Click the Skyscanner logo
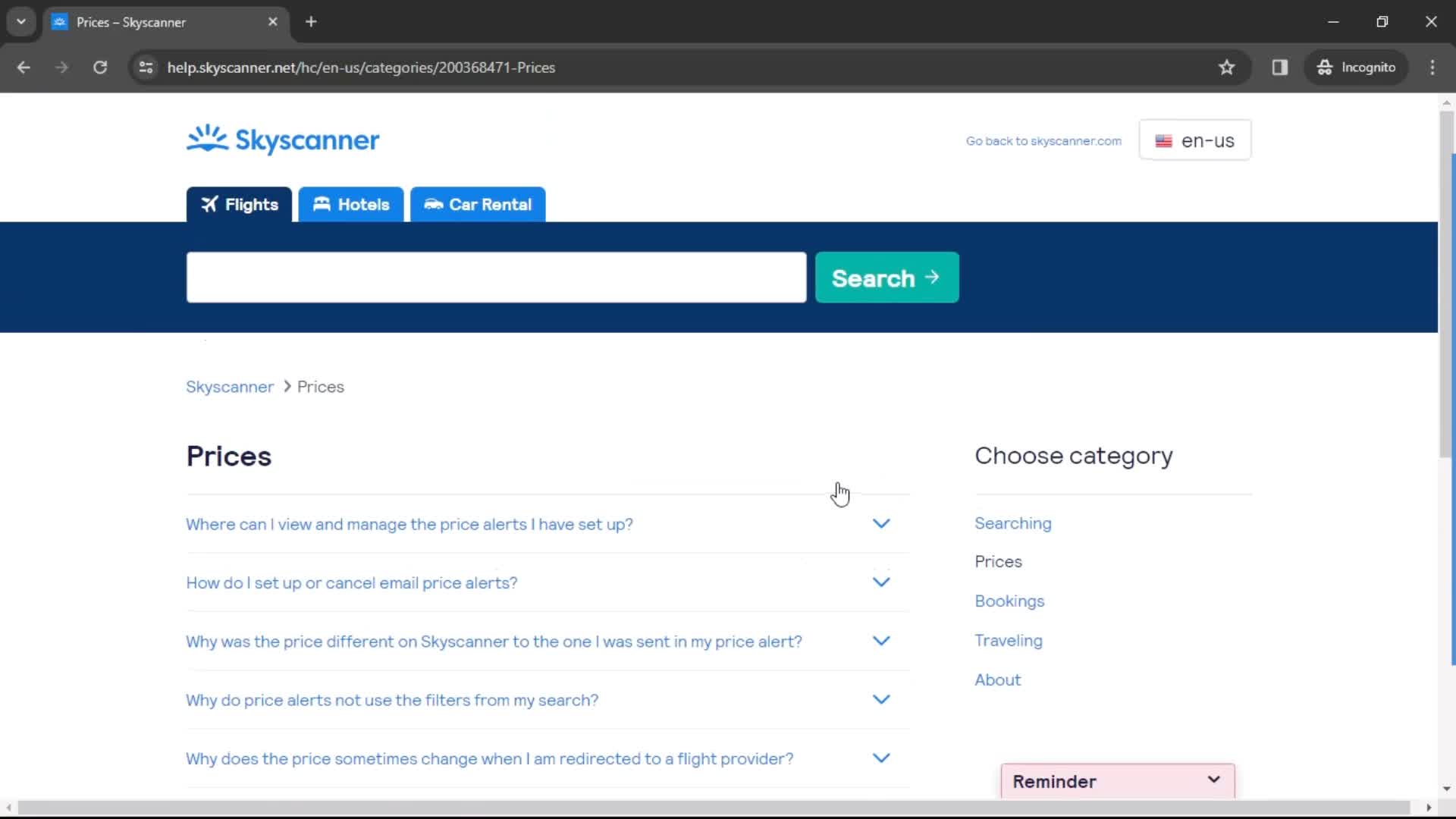 pos(283,140)
